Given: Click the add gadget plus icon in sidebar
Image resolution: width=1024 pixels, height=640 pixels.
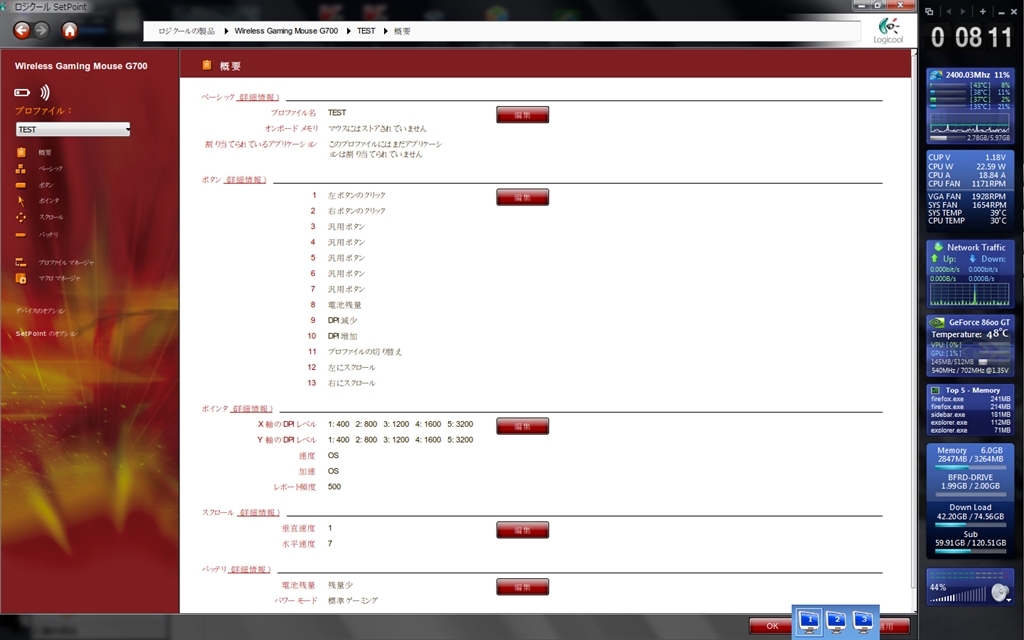Looking at the screenshot, I should tap(982, 12).
